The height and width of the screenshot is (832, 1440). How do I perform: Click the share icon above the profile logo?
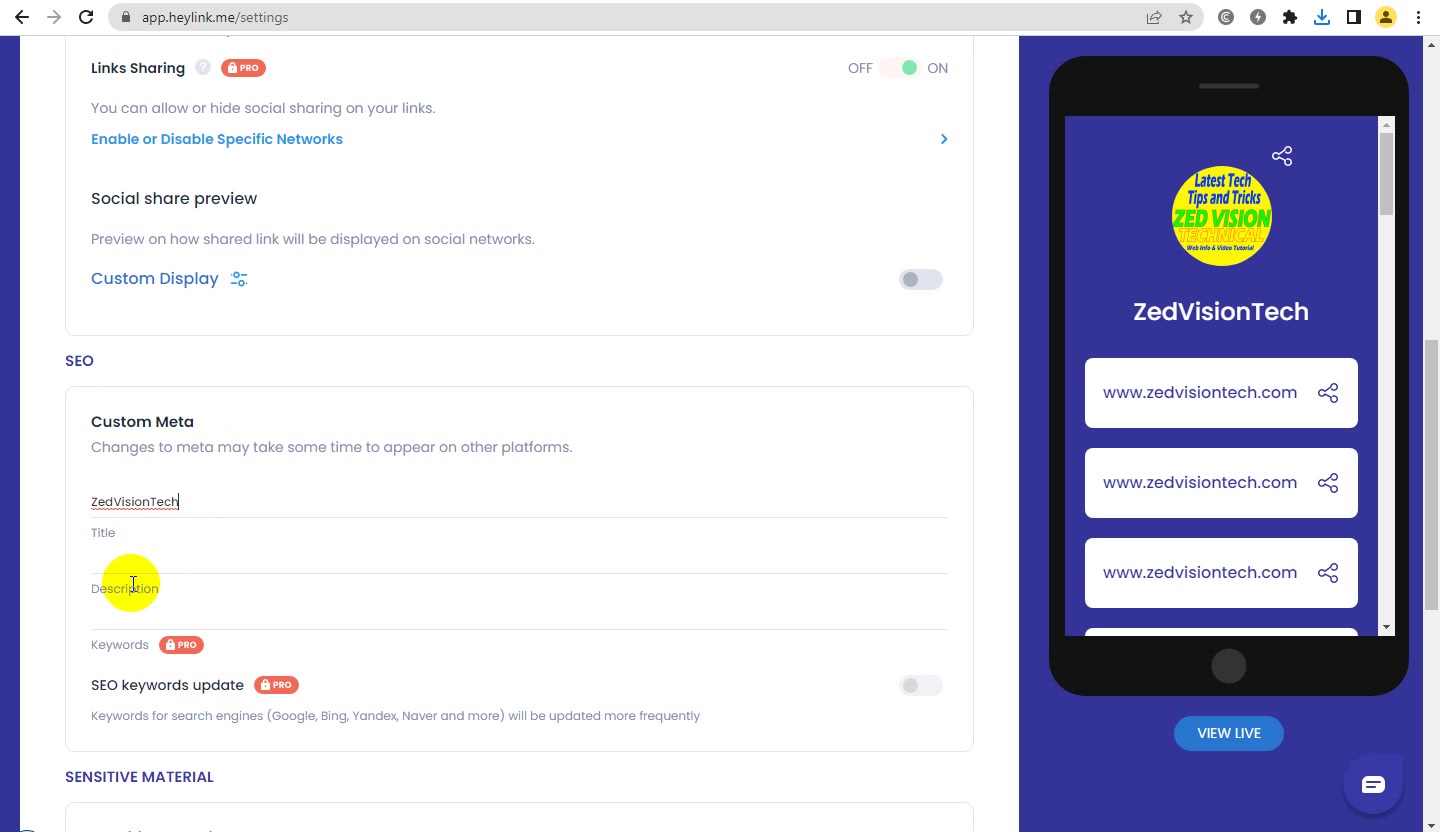pos(1282,156)
